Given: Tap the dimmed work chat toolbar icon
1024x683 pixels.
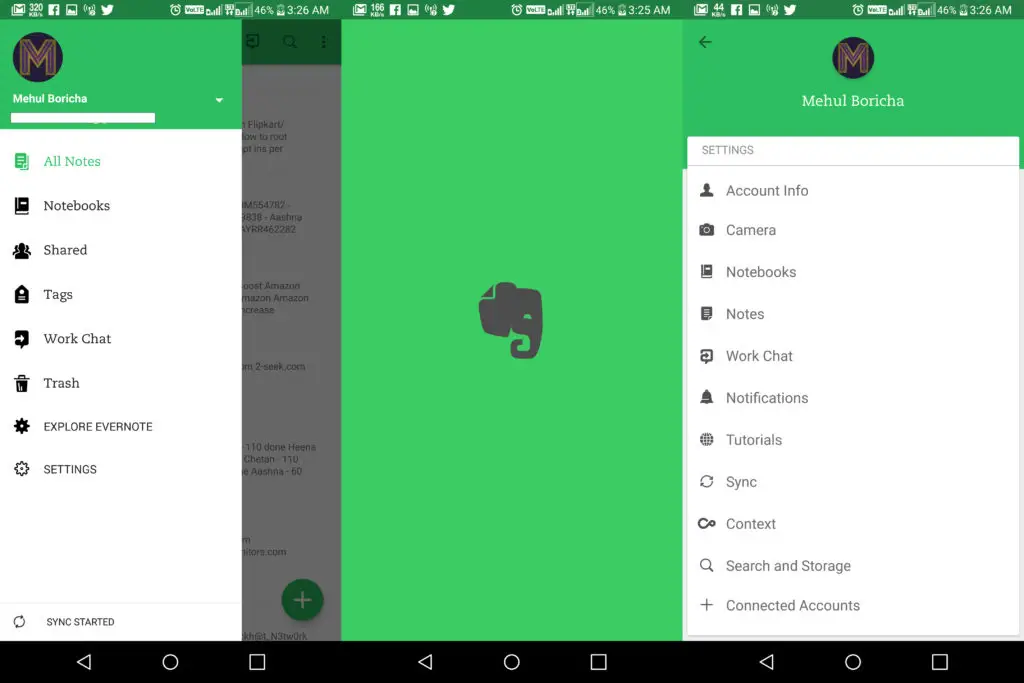Looking at the screenshot, I should [253, 42].
